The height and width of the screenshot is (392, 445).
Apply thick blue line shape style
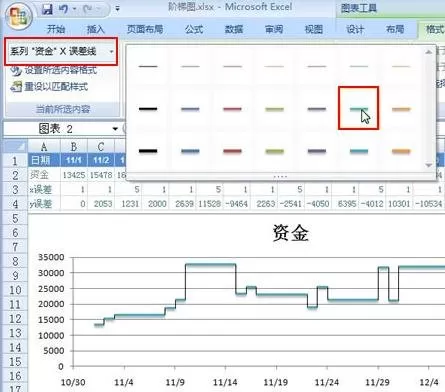click(190, 151)
